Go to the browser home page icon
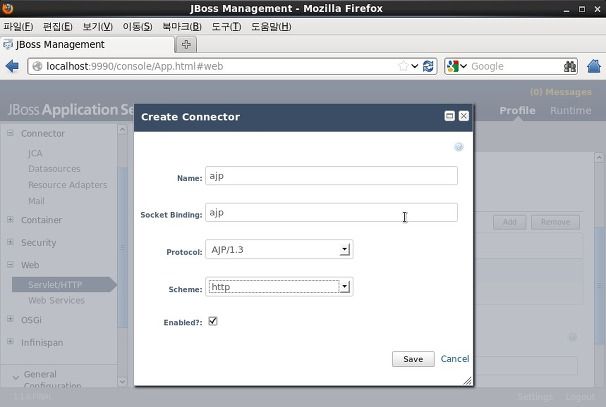The height and width of the screenshot is (407, 606). 594,66
